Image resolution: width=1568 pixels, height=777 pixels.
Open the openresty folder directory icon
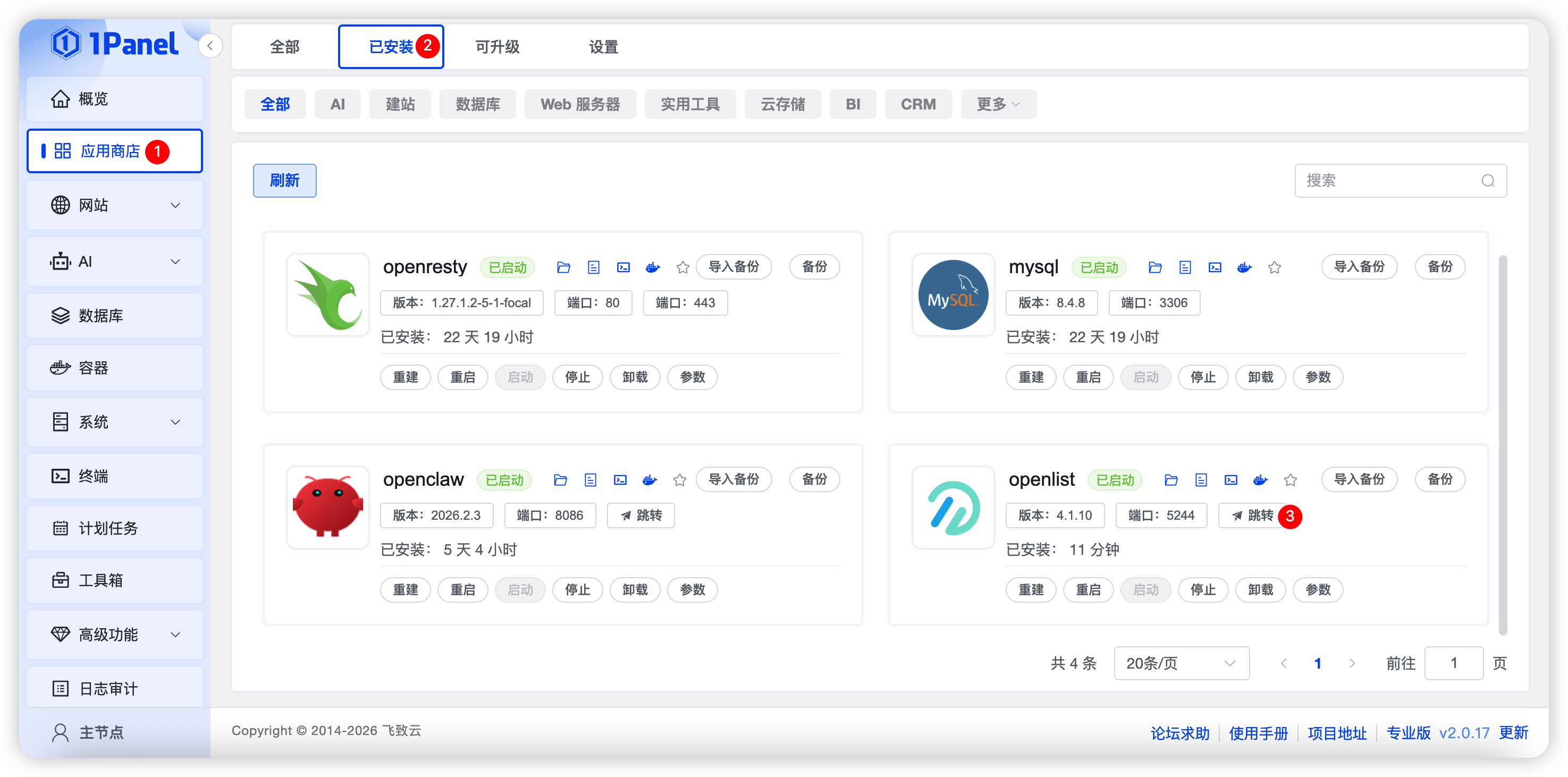click(563, 267)
